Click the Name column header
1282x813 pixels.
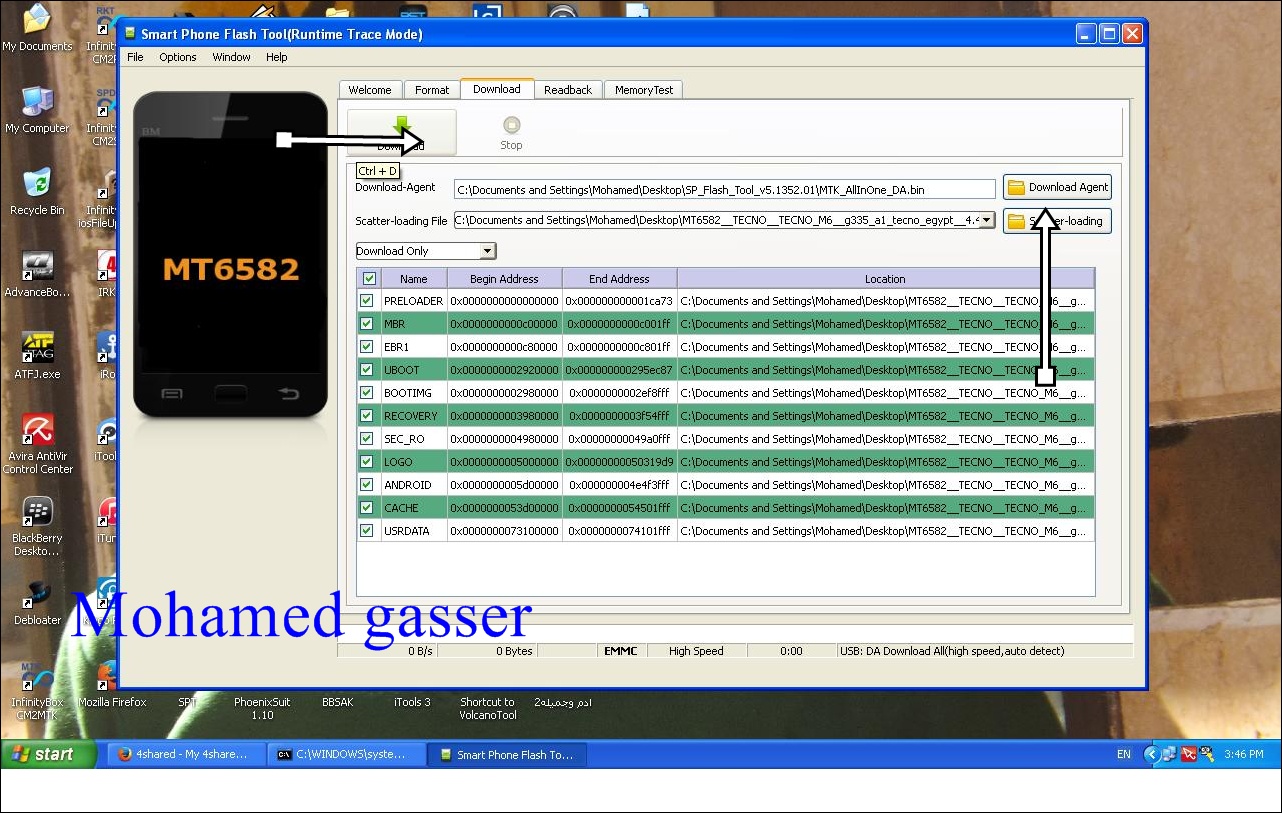pyautogui.click(x=413, y=279)
